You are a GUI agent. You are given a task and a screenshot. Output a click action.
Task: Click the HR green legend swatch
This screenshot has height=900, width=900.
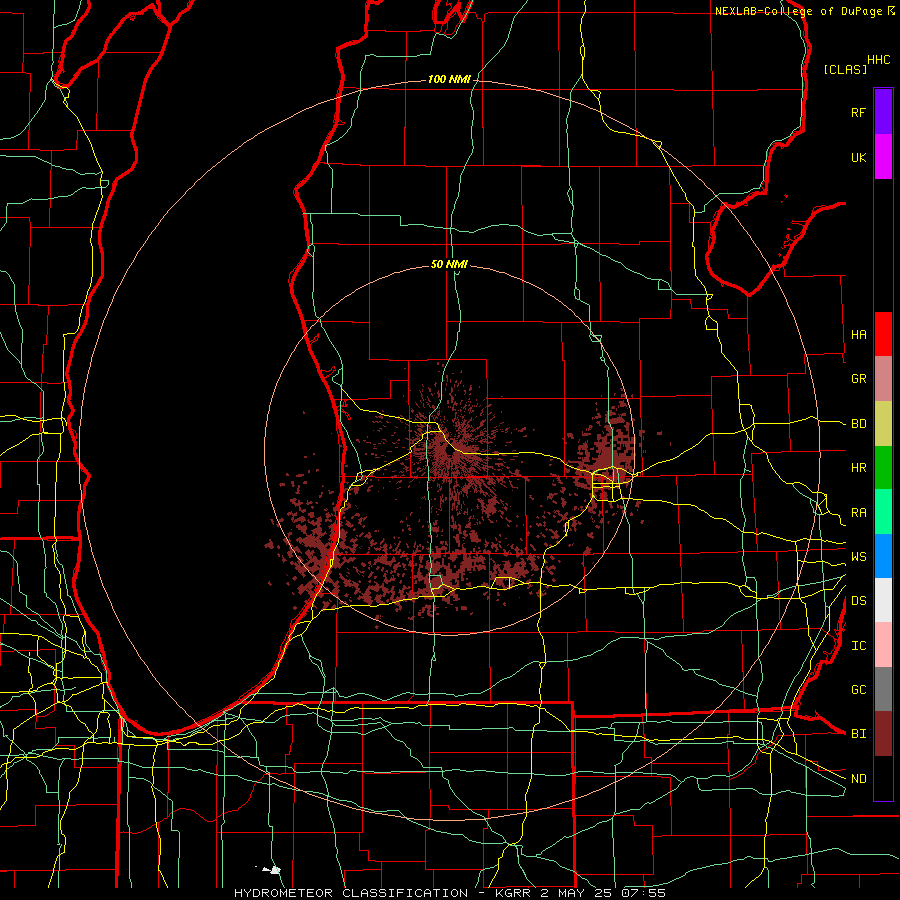883,468
